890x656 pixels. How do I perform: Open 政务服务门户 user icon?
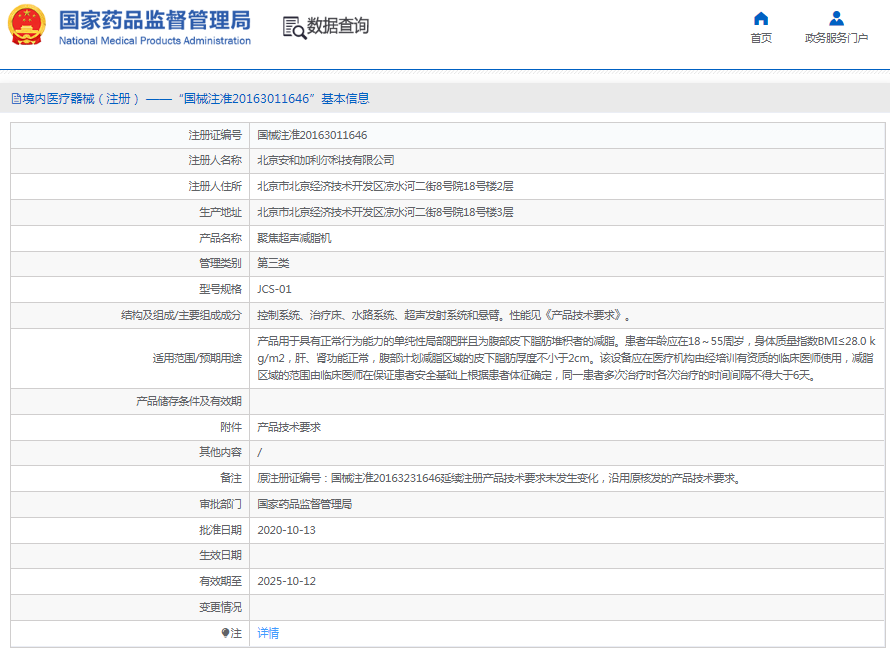pyautogui.click(x=836, y=19)
